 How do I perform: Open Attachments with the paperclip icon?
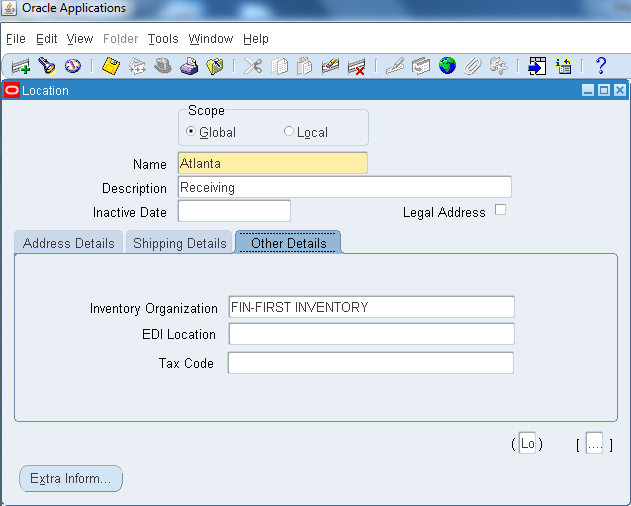472,66
